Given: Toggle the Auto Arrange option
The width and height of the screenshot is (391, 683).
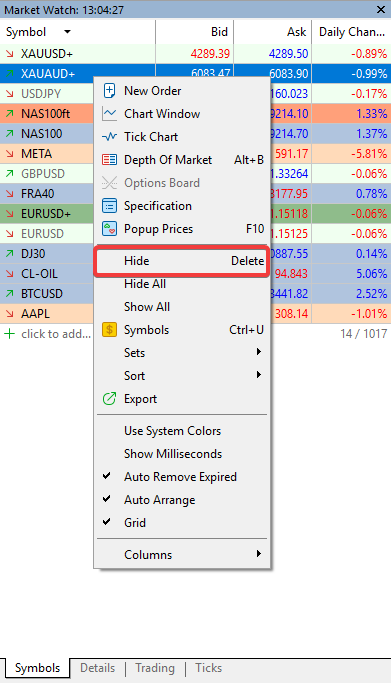Looking at the screenshot, I should coord(182,500).
